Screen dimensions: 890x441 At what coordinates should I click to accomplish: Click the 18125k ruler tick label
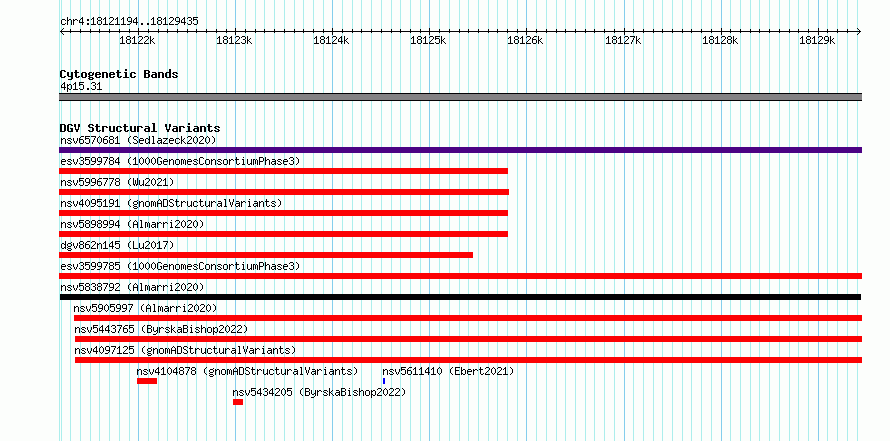(x=428, y=41)
